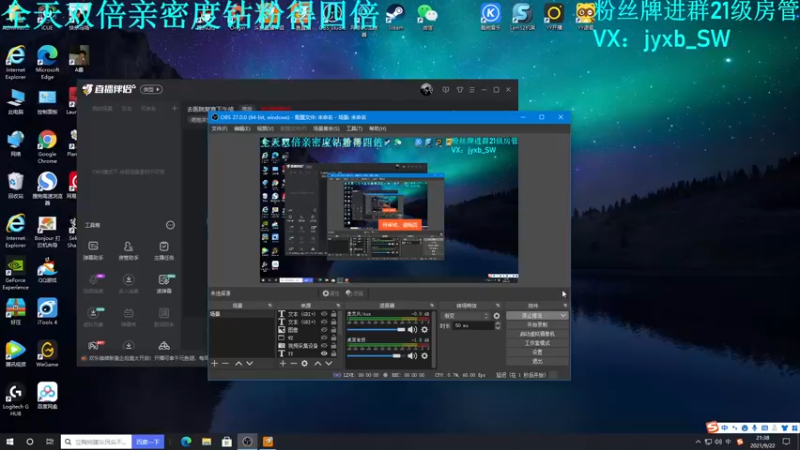
Task: Mute the 麦克风/Aux audio channel
Action: click(412, 330)
